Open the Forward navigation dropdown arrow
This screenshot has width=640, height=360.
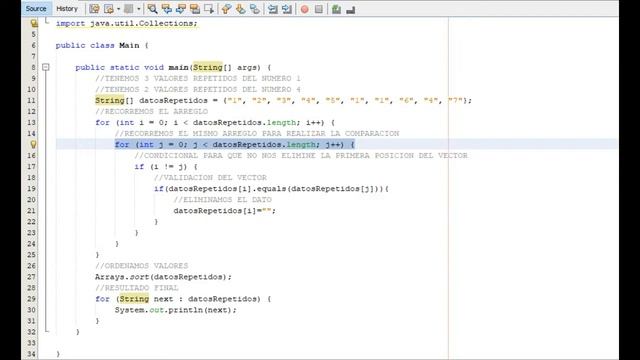[x=139, y=9]
